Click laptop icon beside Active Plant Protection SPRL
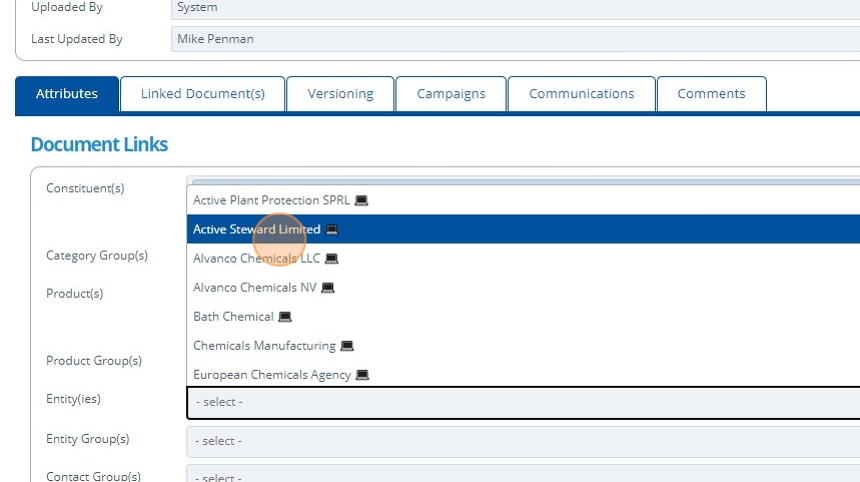Viewport: 860px width, 482px height. 361,201
